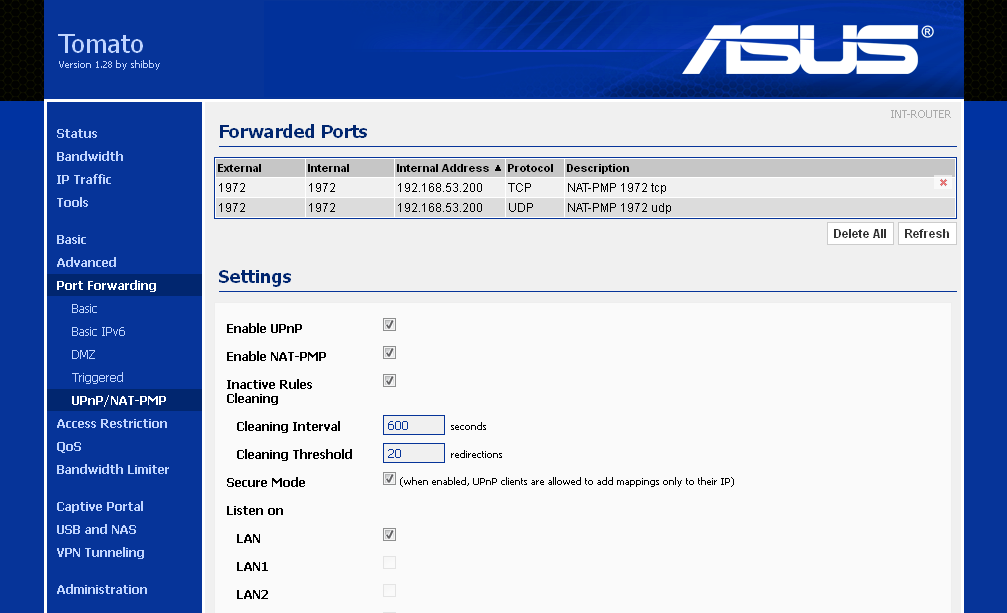The height and width of the screenshot is (613, 1007).
Task: Open Basic under Port Forwarding
Action: click(84, 309)
